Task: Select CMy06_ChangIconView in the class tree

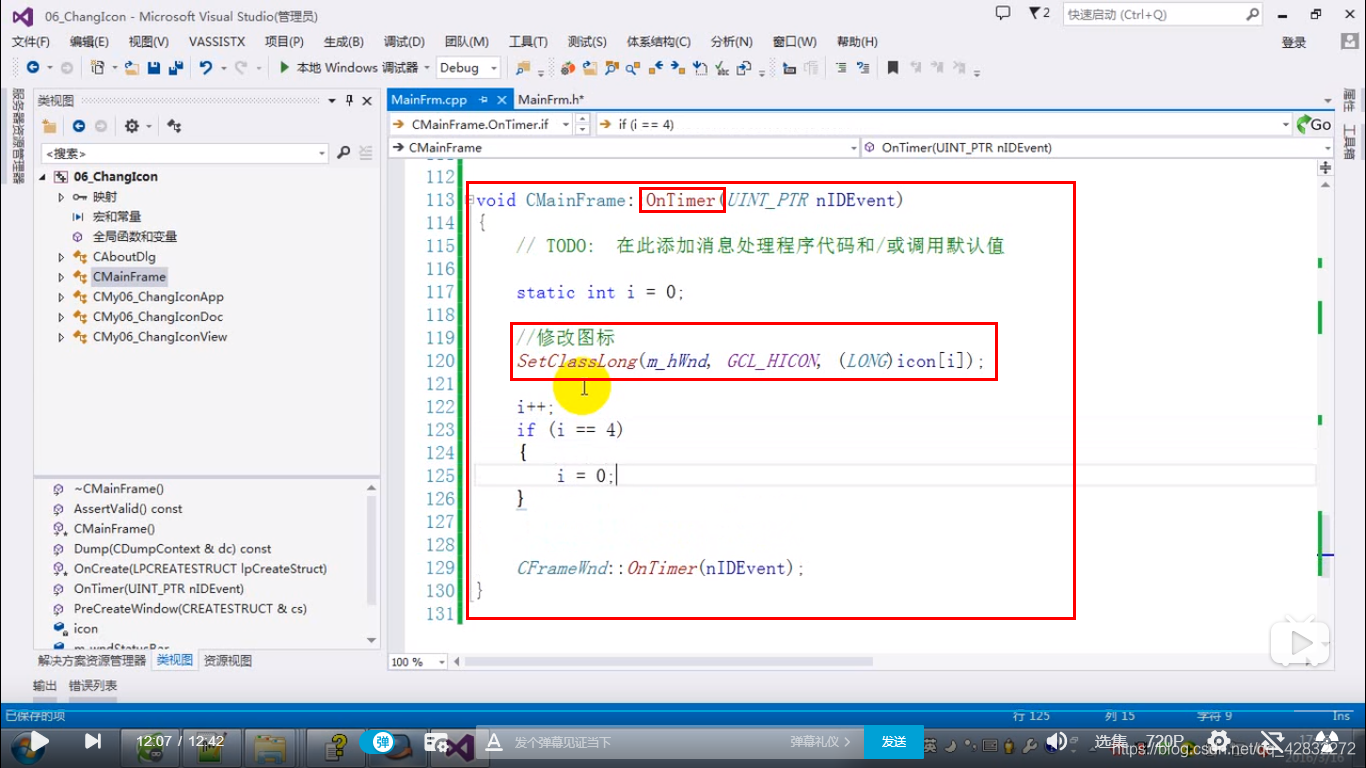Action: pos(160,337)
